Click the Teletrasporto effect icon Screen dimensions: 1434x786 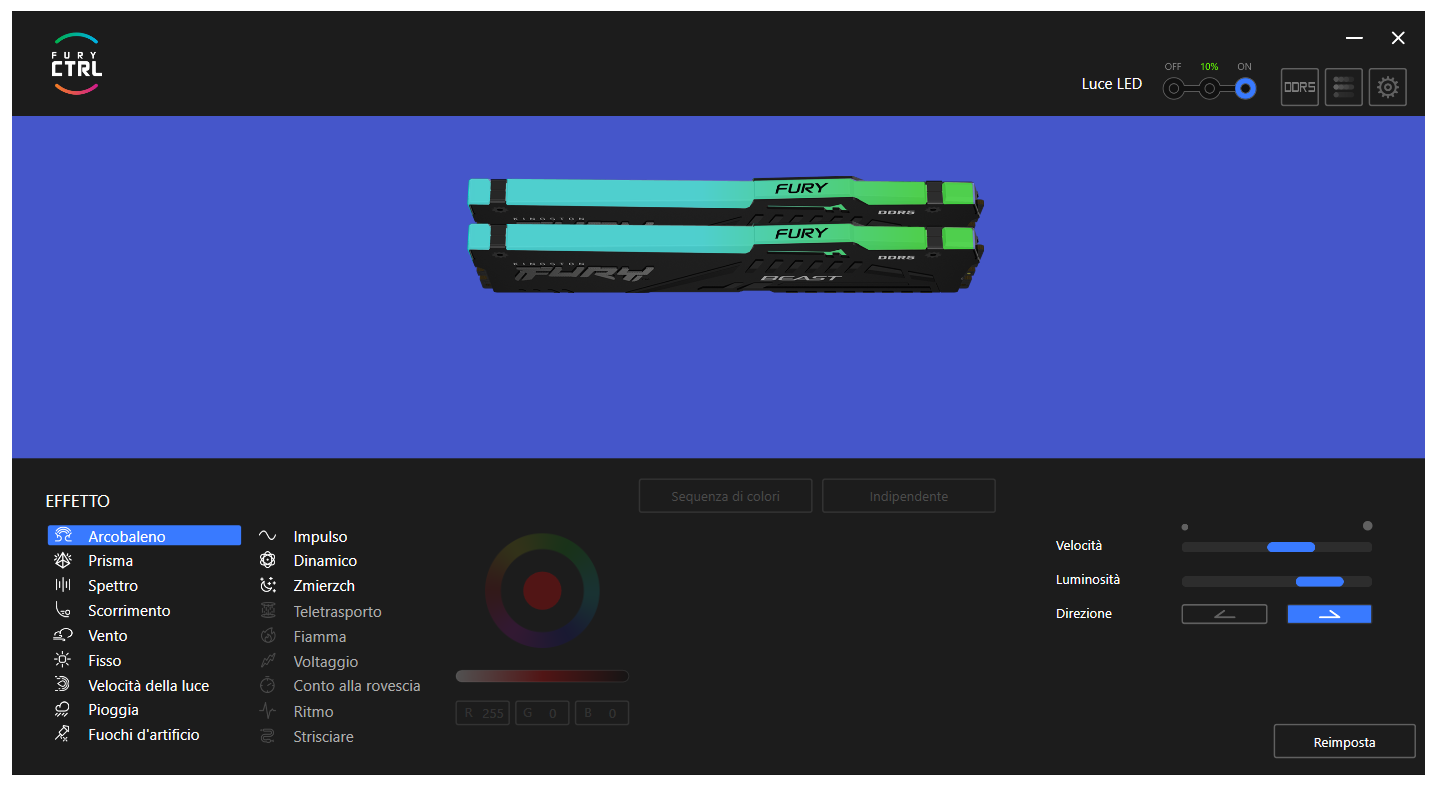[267, 611]
